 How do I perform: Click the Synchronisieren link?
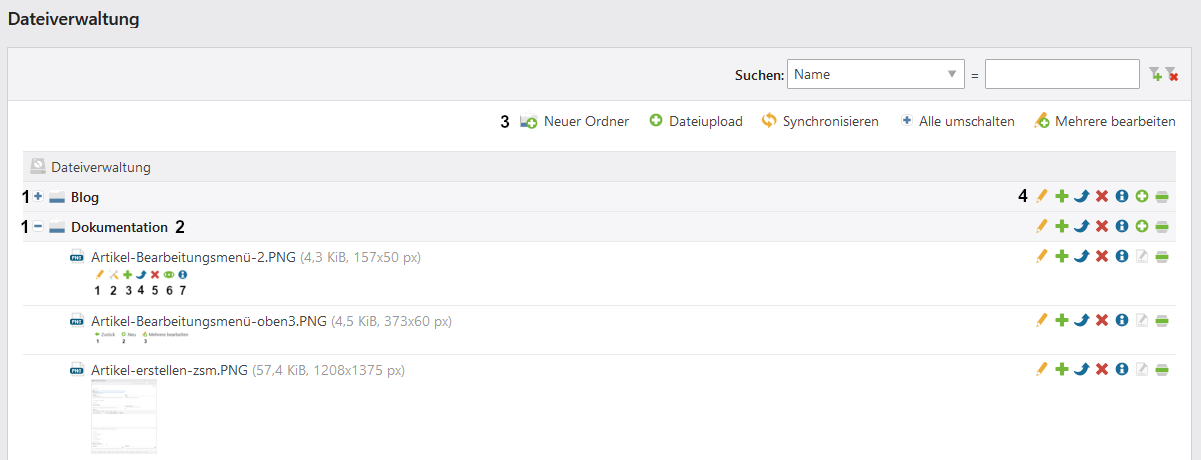[x=820, y=121]
